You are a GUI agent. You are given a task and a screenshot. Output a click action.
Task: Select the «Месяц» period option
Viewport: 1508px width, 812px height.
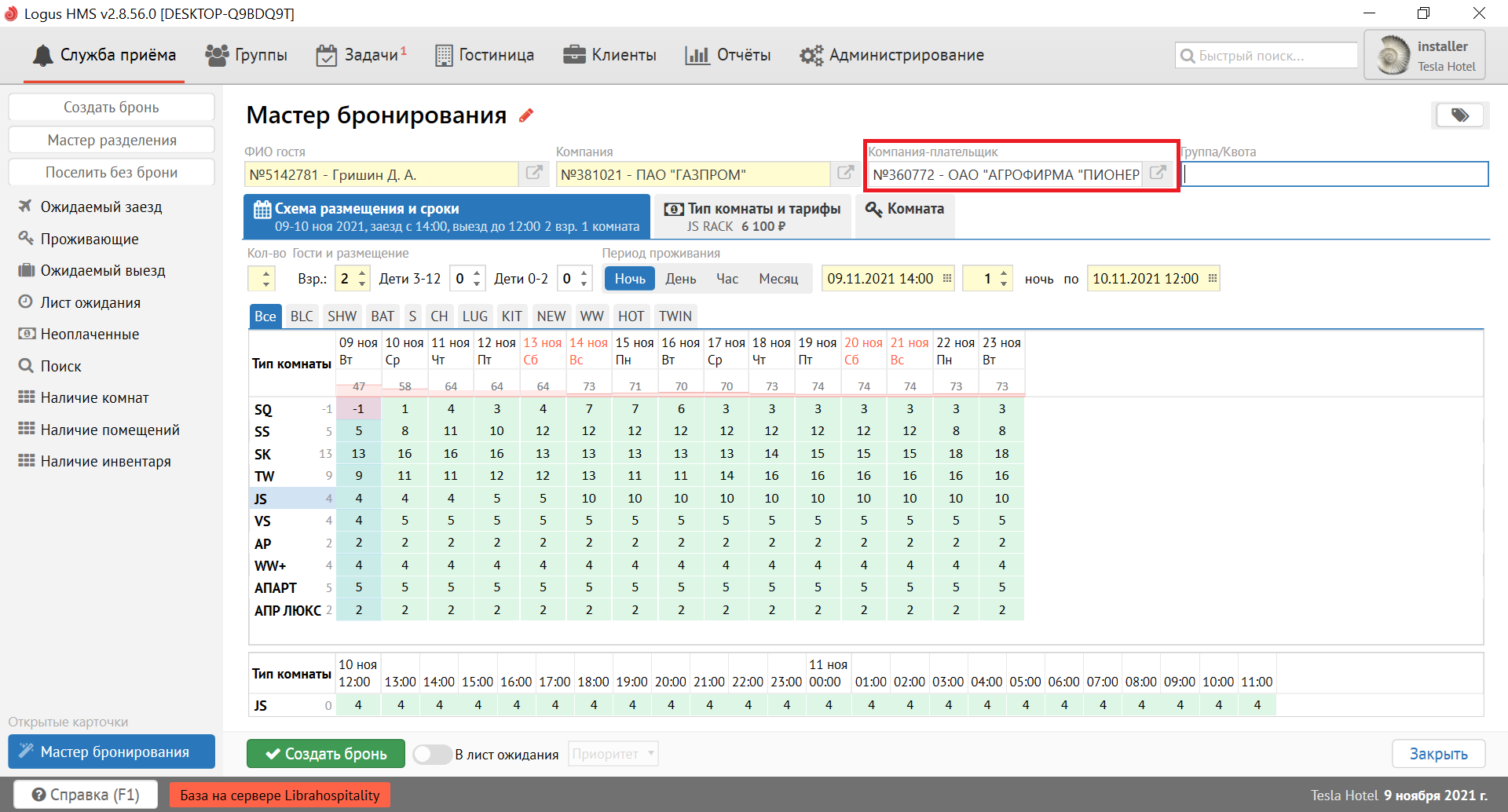tap(778, 279)
